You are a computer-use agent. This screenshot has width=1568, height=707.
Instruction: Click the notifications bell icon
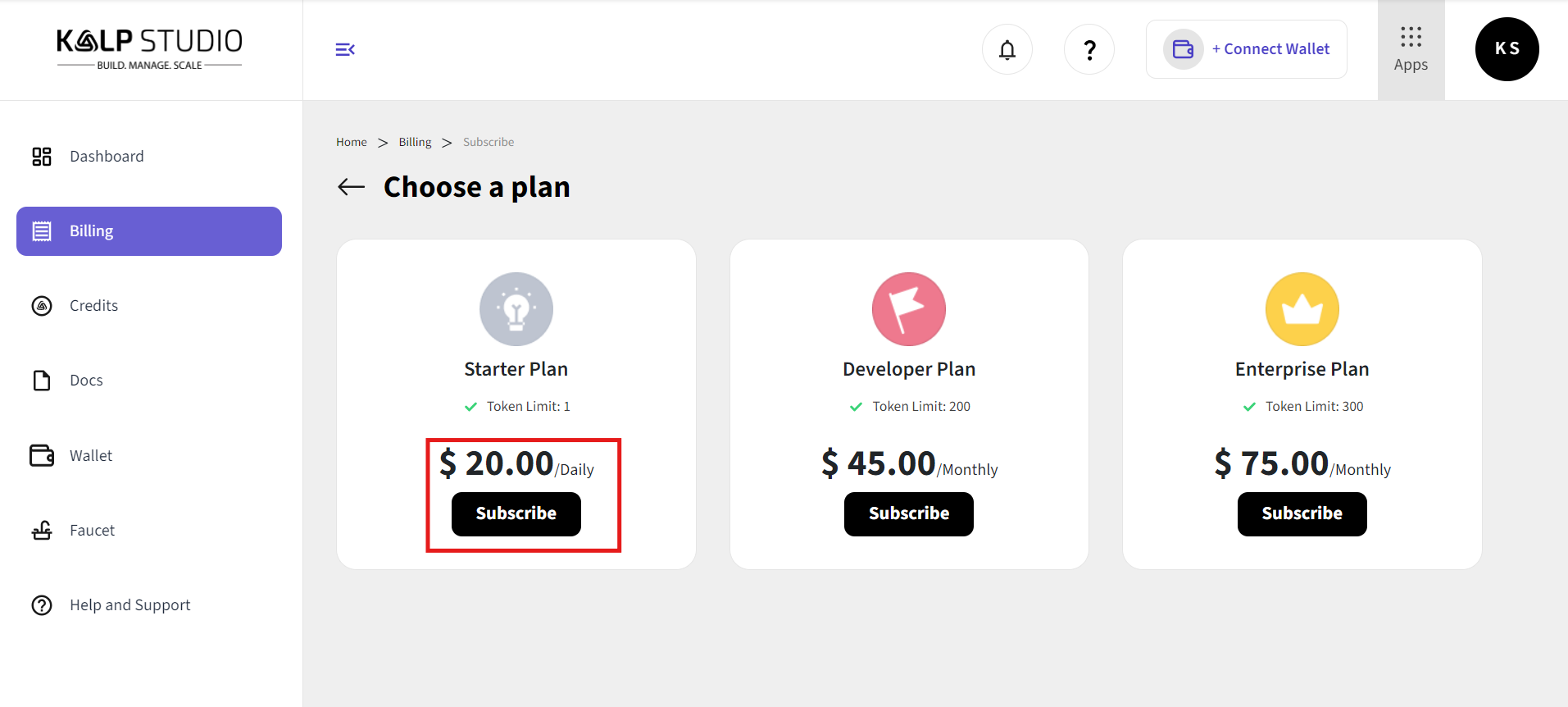pos(1007,50)
